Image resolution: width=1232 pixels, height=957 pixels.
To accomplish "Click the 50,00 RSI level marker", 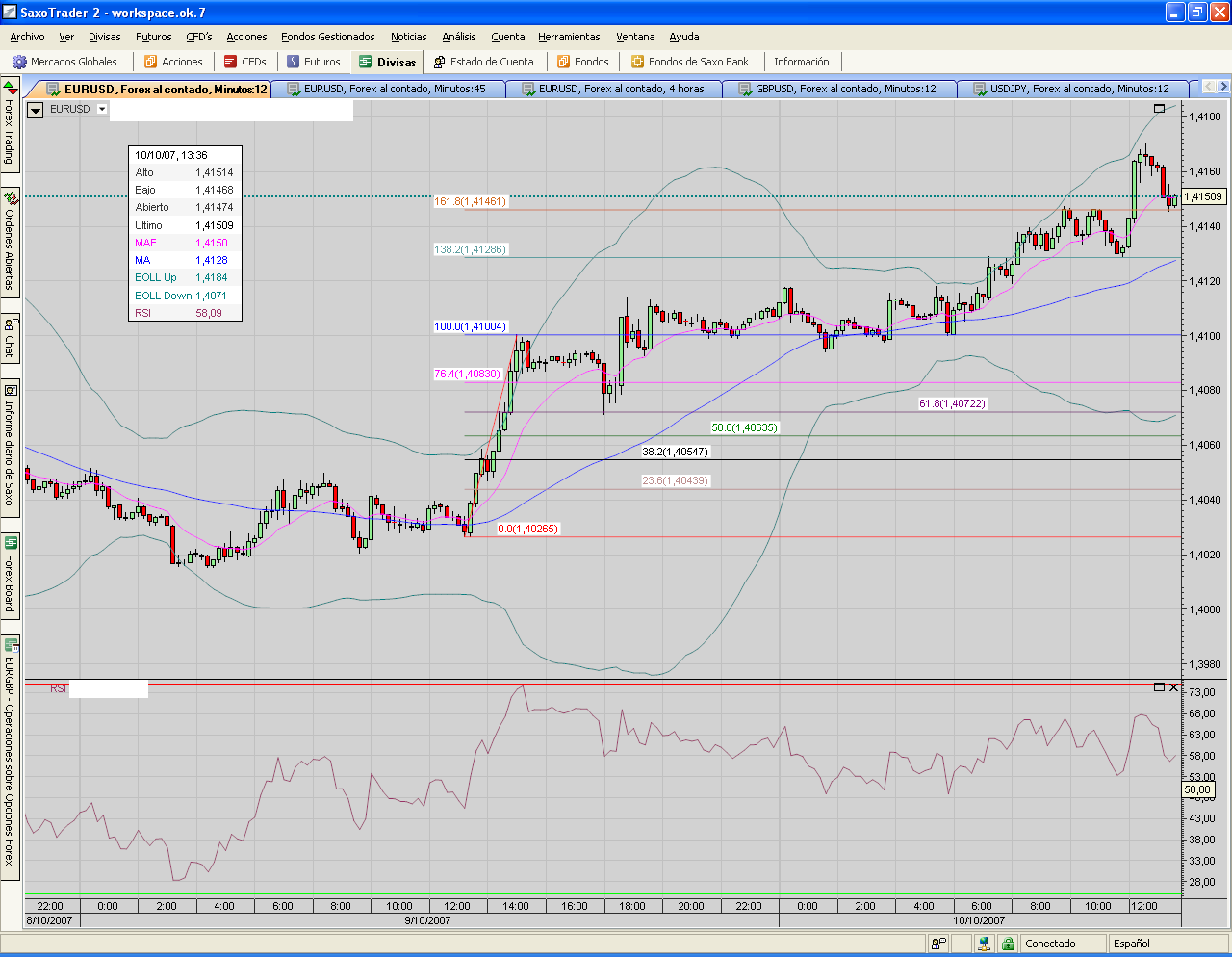I will click(1197, 789).
